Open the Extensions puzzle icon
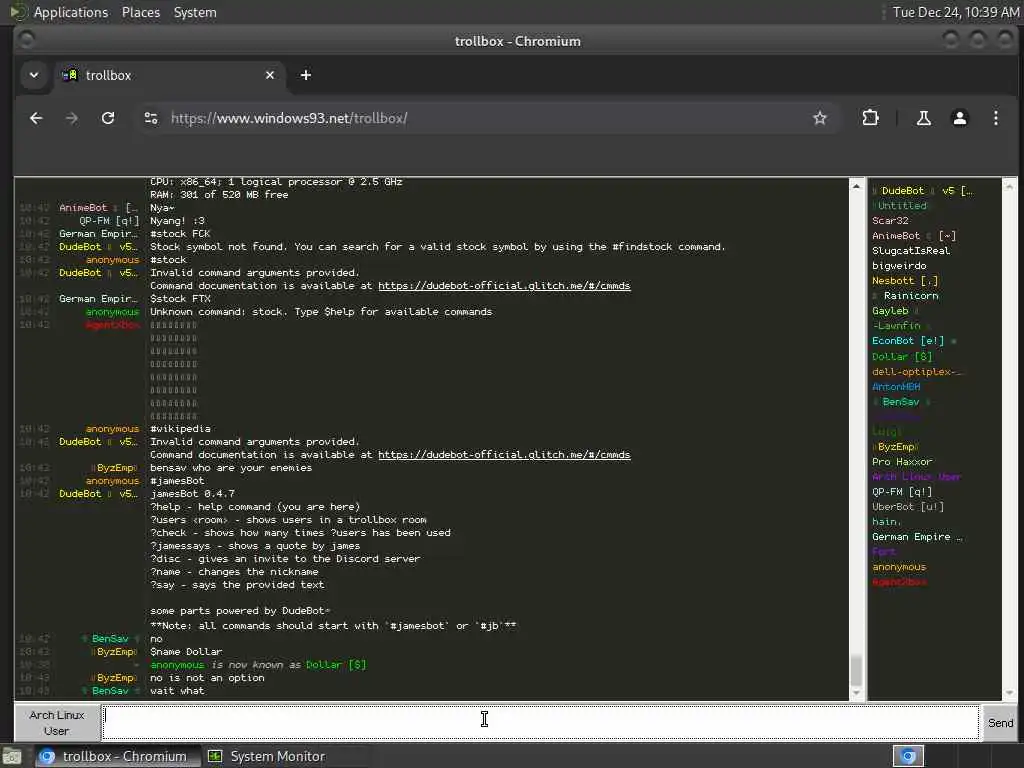The width and height of the screenshot is (1024, 768). click(x=870, y=118)
